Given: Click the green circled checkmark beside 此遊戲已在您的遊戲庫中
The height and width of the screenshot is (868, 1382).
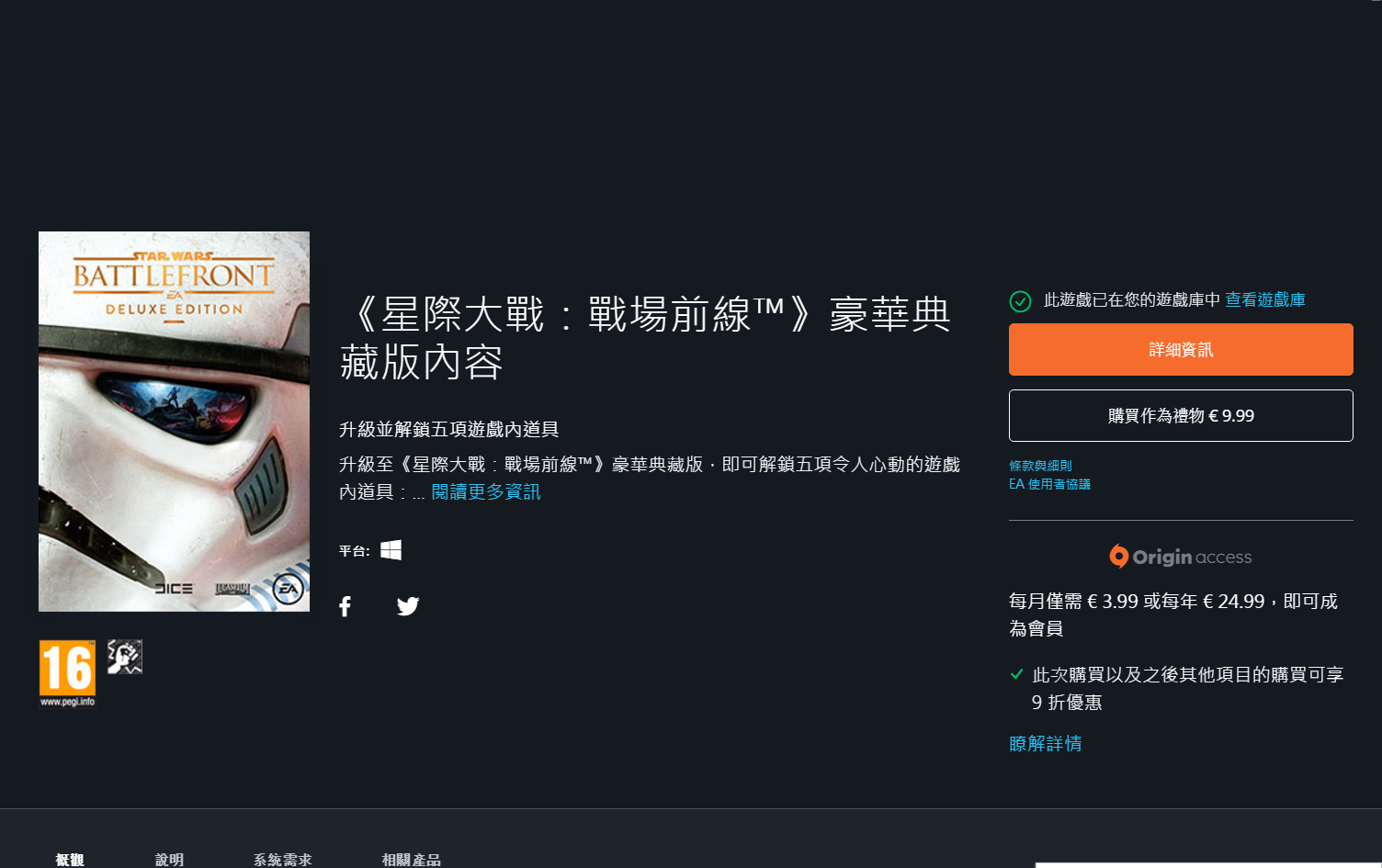Looking at the screenshot, I should [1020, 301].
